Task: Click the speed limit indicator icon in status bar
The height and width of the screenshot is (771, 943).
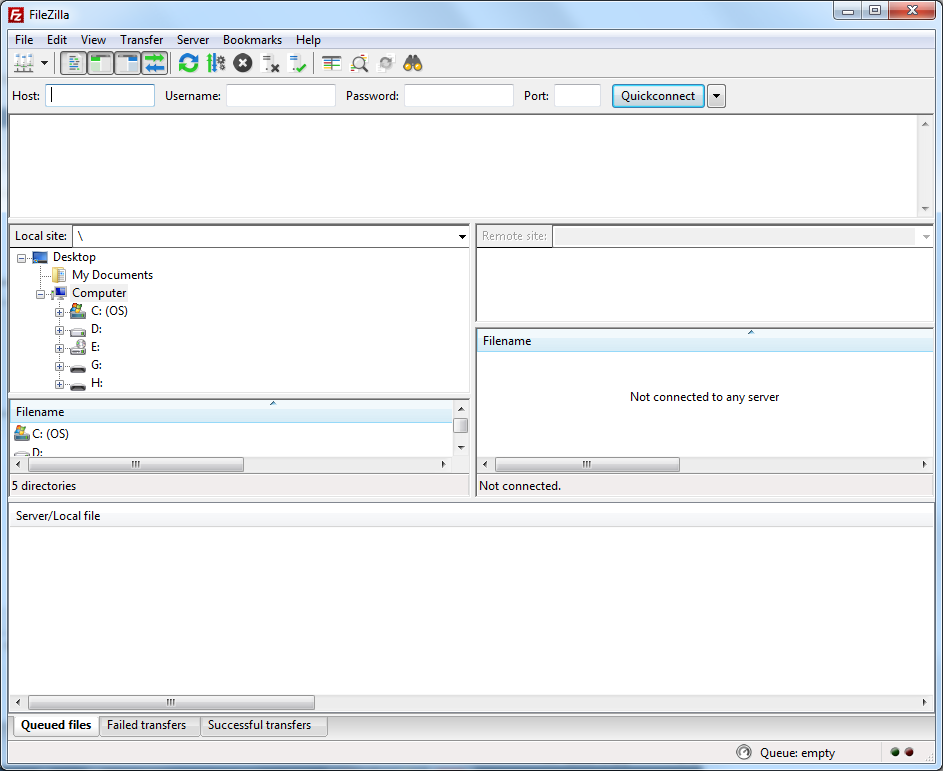Action: coord(744,752)
